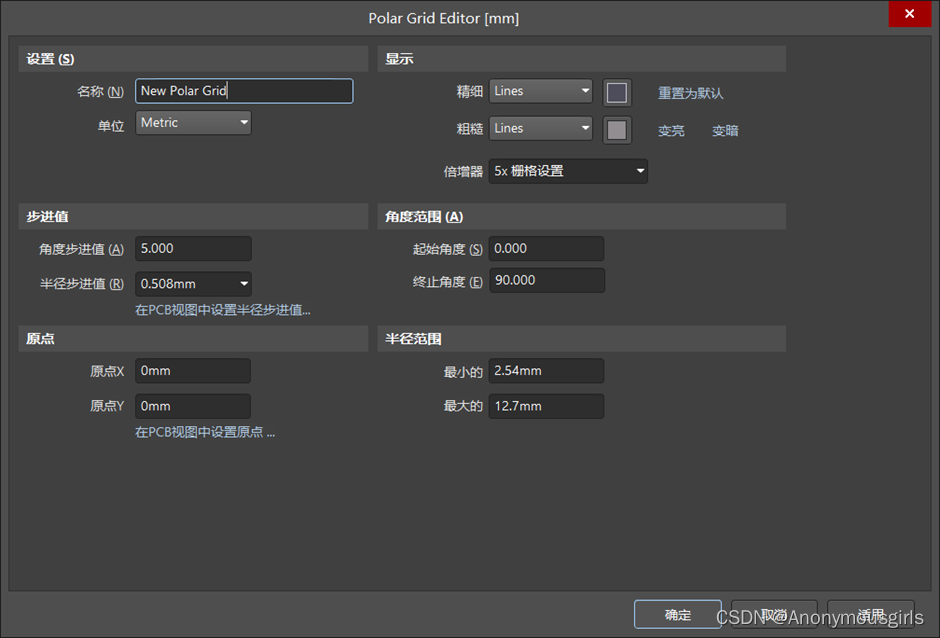Click 在PCB视图中设置半径步进值 link
Viewport: 940px width, 638px height.
(x=222, y=310)
